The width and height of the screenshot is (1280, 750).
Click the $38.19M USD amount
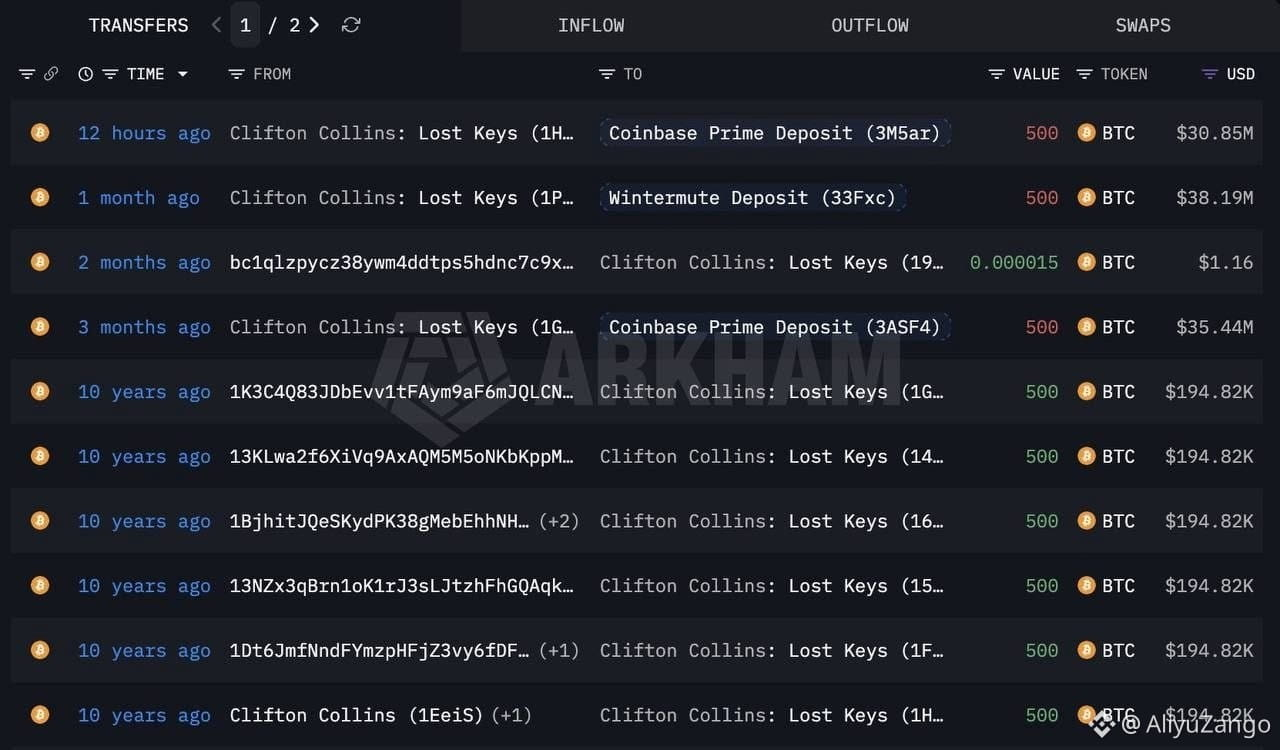point(1215,198)
